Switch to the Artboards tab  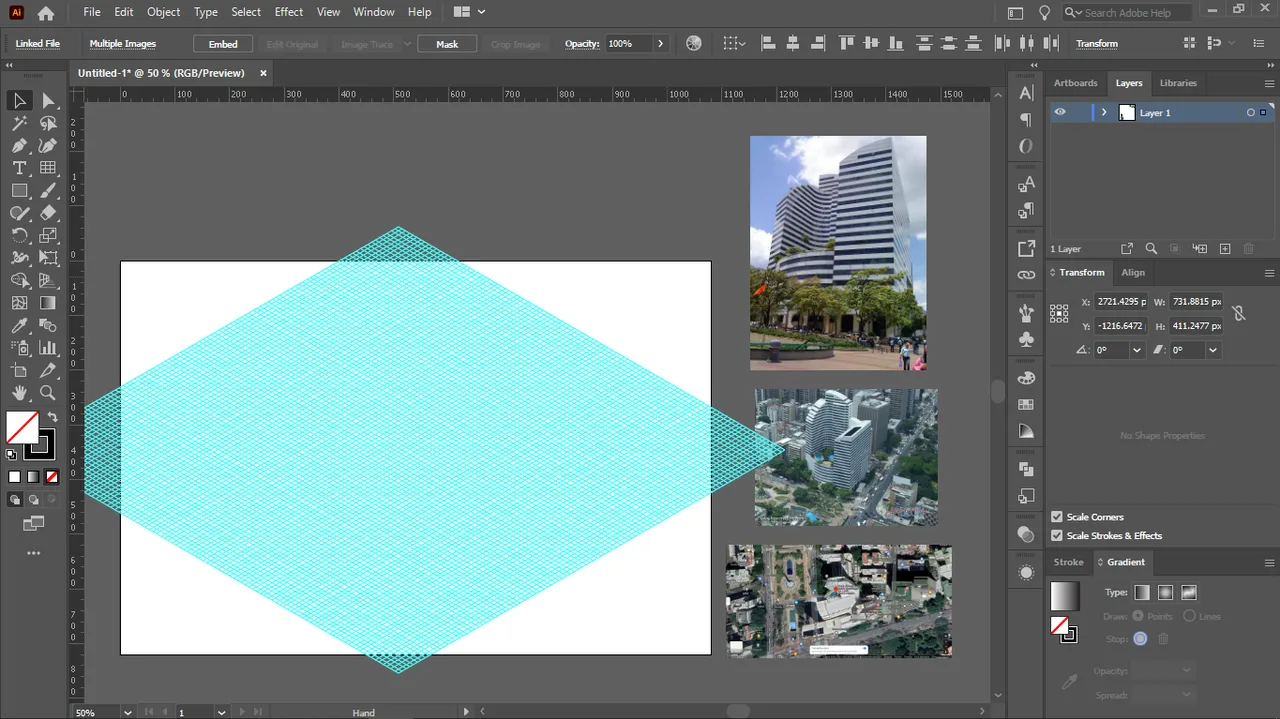pos(1075,83)
